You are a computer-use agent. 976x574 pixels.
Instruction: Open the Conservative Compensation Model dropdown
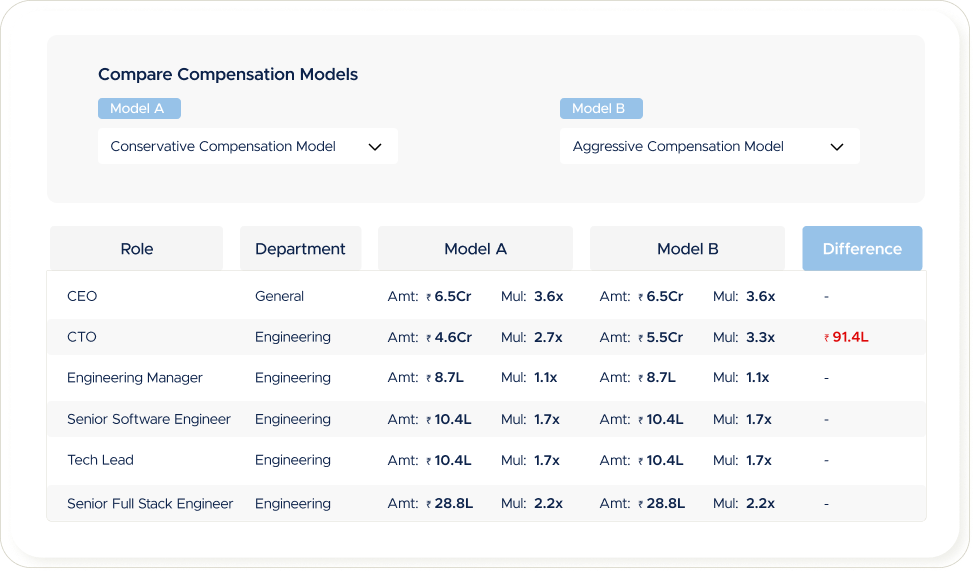coord(247,146)
